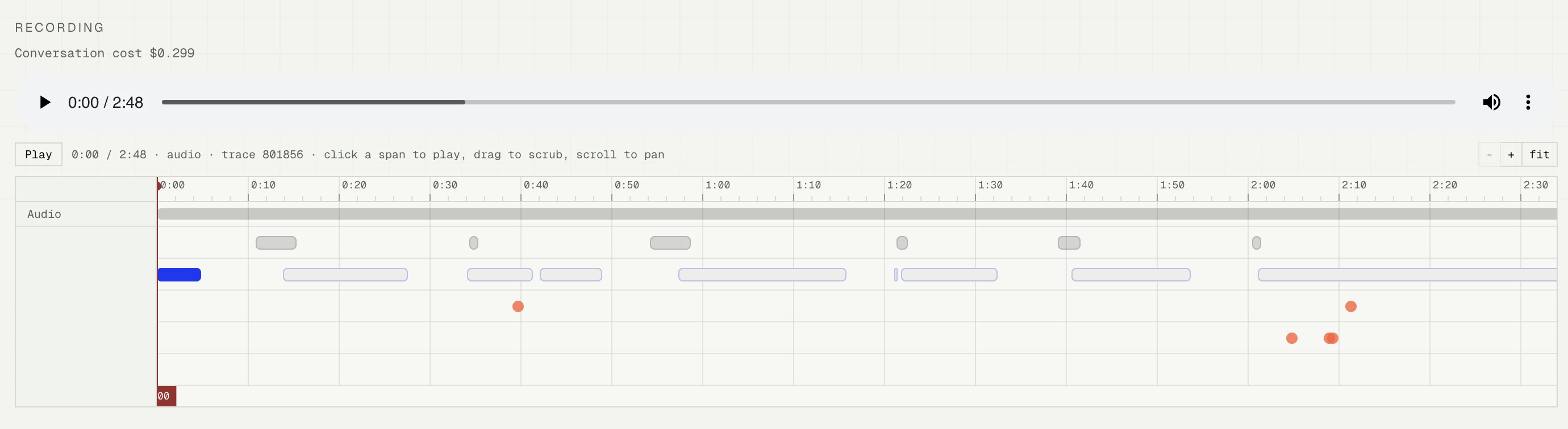Select the solid blue span at 0:00

tap(179, 275)
